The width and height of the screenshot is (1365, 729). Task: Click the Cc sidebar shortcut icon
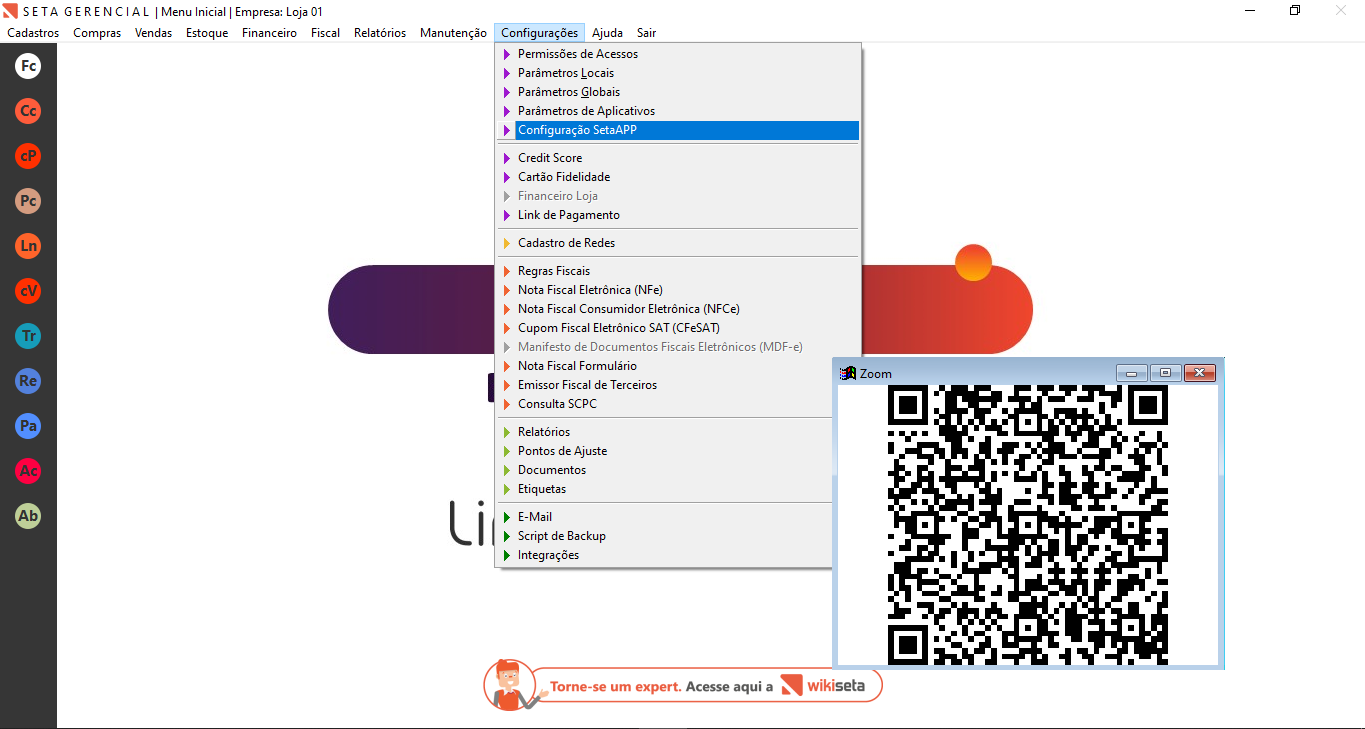28,111
